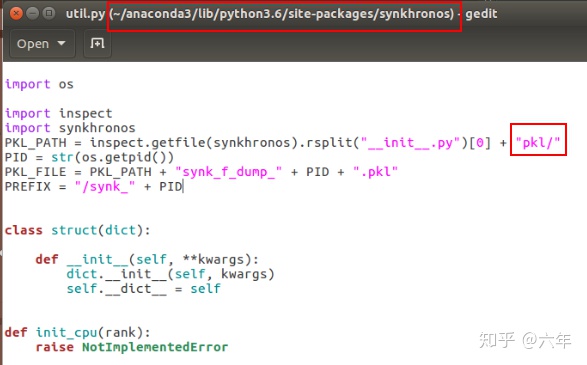This screenshot has width=587, height=365.
Task: Place cursor on PKL_PATH assignment line
Action: pos(282,143)
